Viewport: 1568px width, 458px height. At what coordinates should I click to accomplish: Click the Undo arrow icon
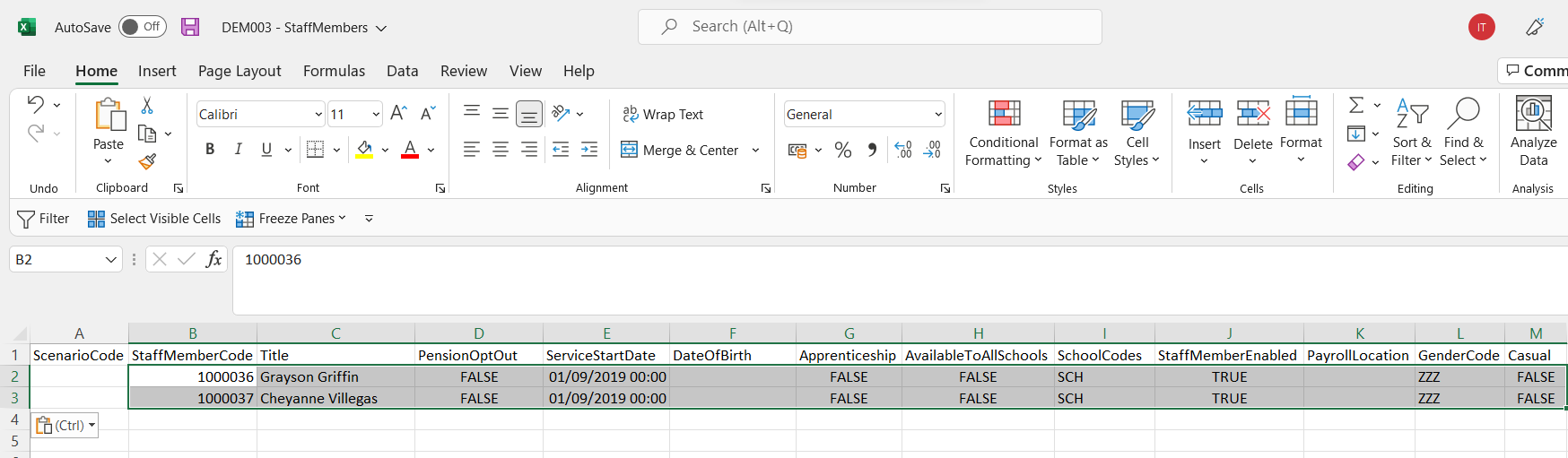tap(36, 104)
